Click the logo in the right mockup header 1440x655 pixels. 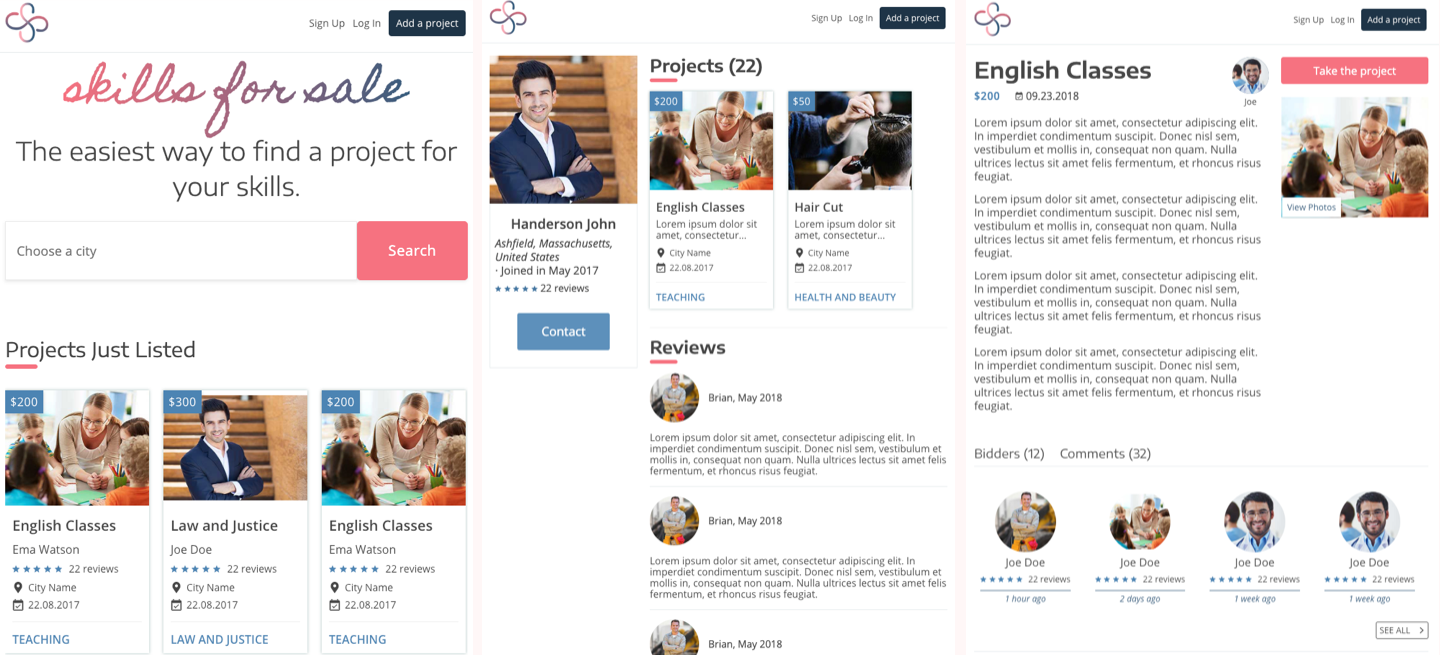coord(992,19)
